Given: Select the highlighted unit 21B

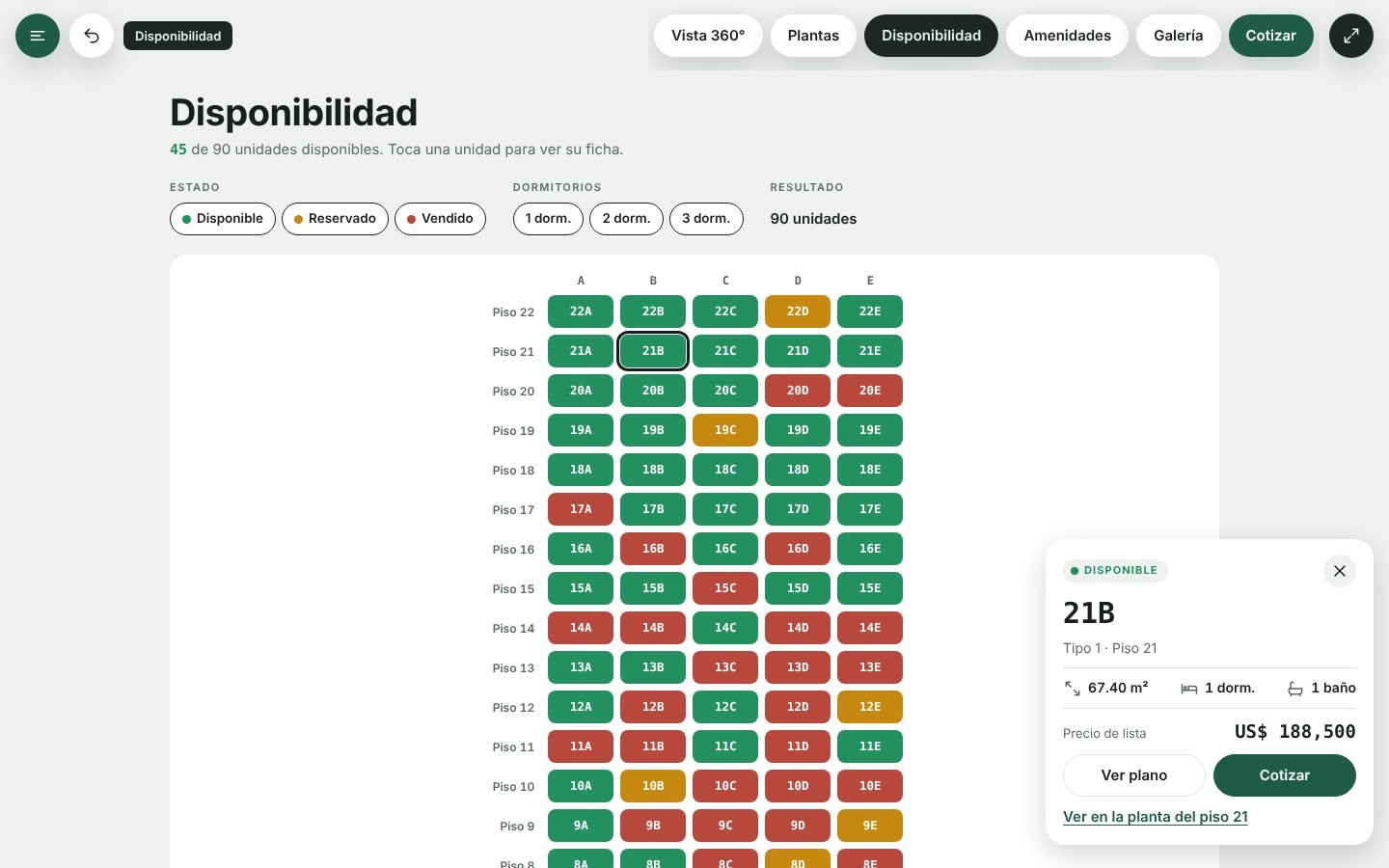Looking at the screenshot, I should (x=653, y=351).
